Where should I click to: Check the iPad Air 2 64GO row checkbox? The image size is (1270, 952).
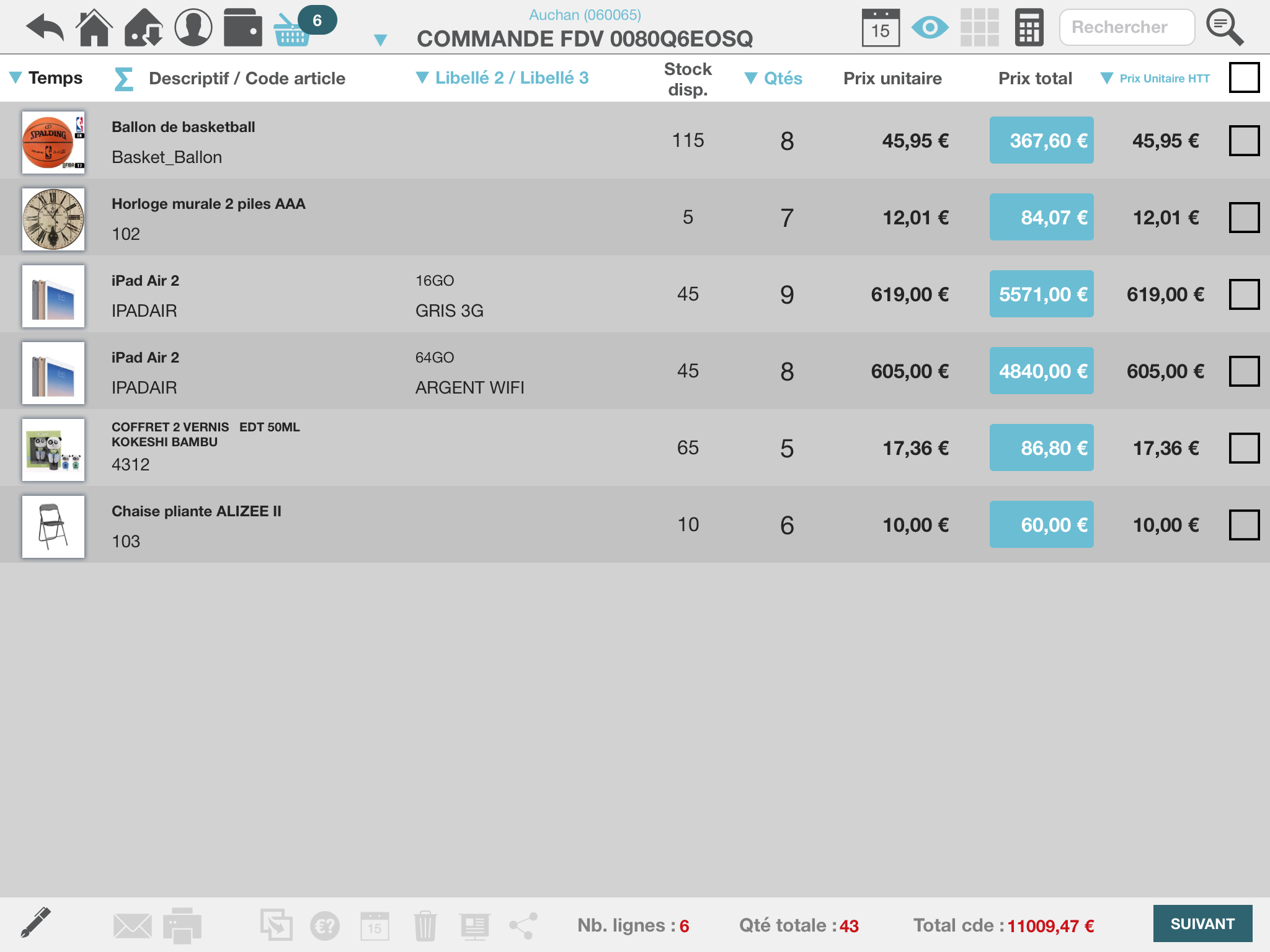[x=1244, y=371]
